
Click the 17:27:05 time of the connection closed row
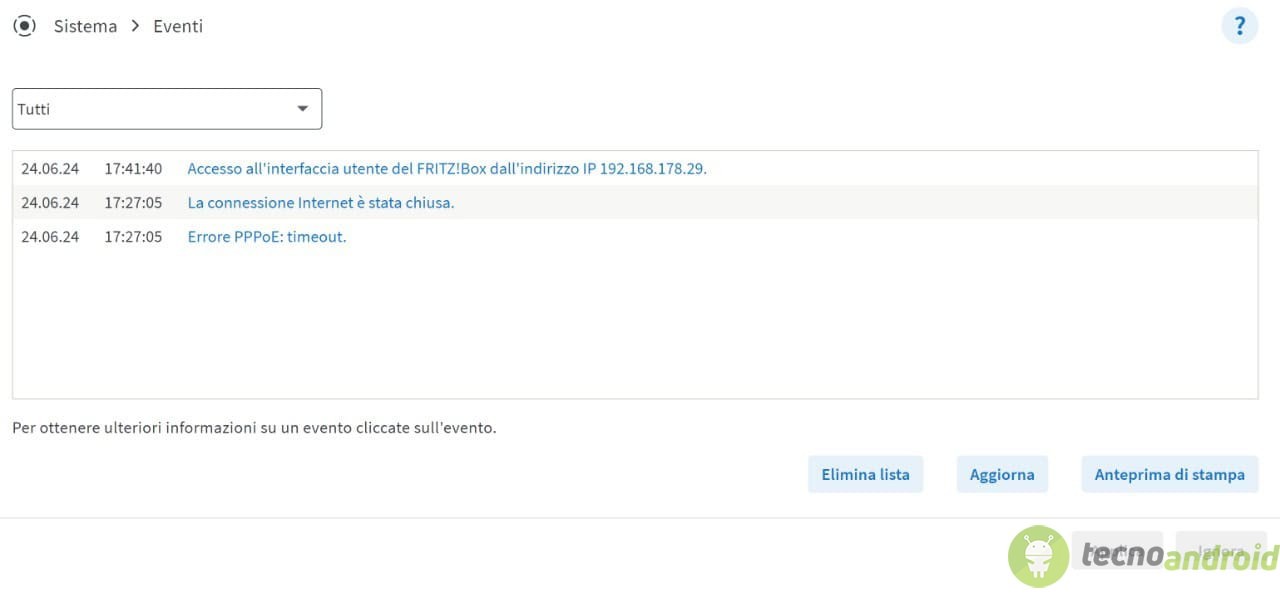[x=133, y=202]
